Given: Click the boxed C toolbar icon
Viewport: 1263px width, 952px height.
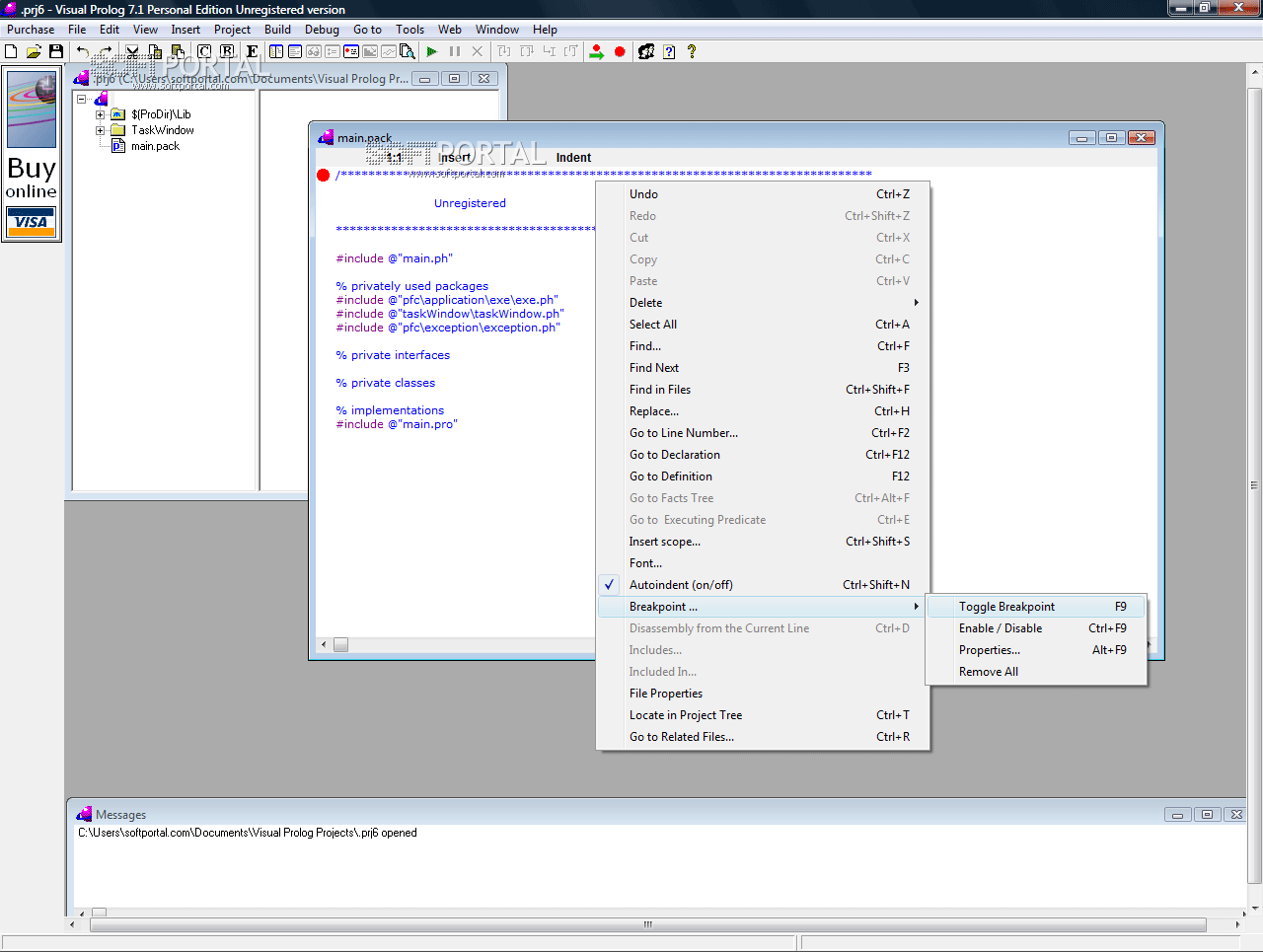Looking at the screenshot, I should click(x=204, y=51).
